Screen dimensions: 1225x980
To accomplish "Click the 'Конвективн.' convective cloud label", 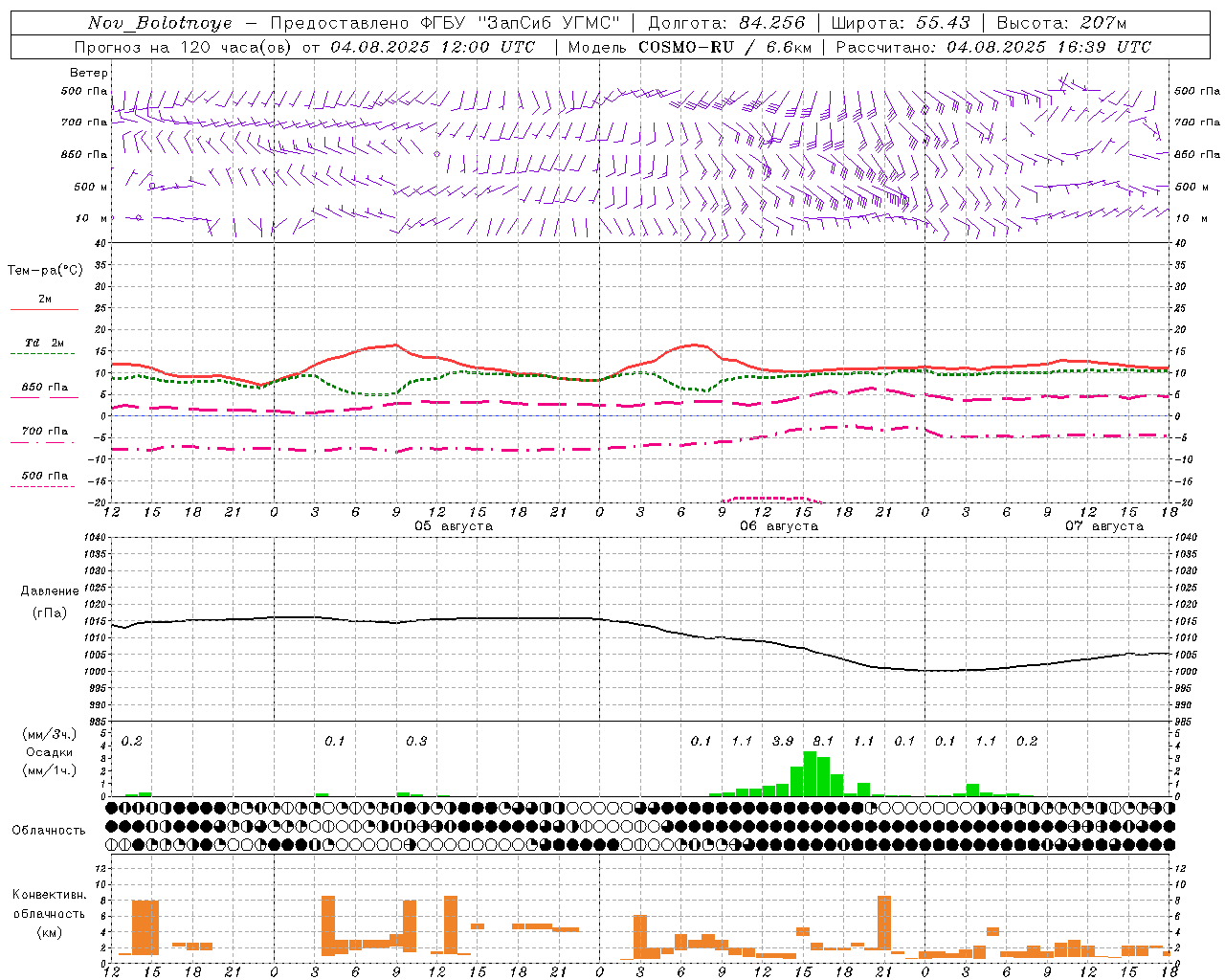I will coord(49,895).
